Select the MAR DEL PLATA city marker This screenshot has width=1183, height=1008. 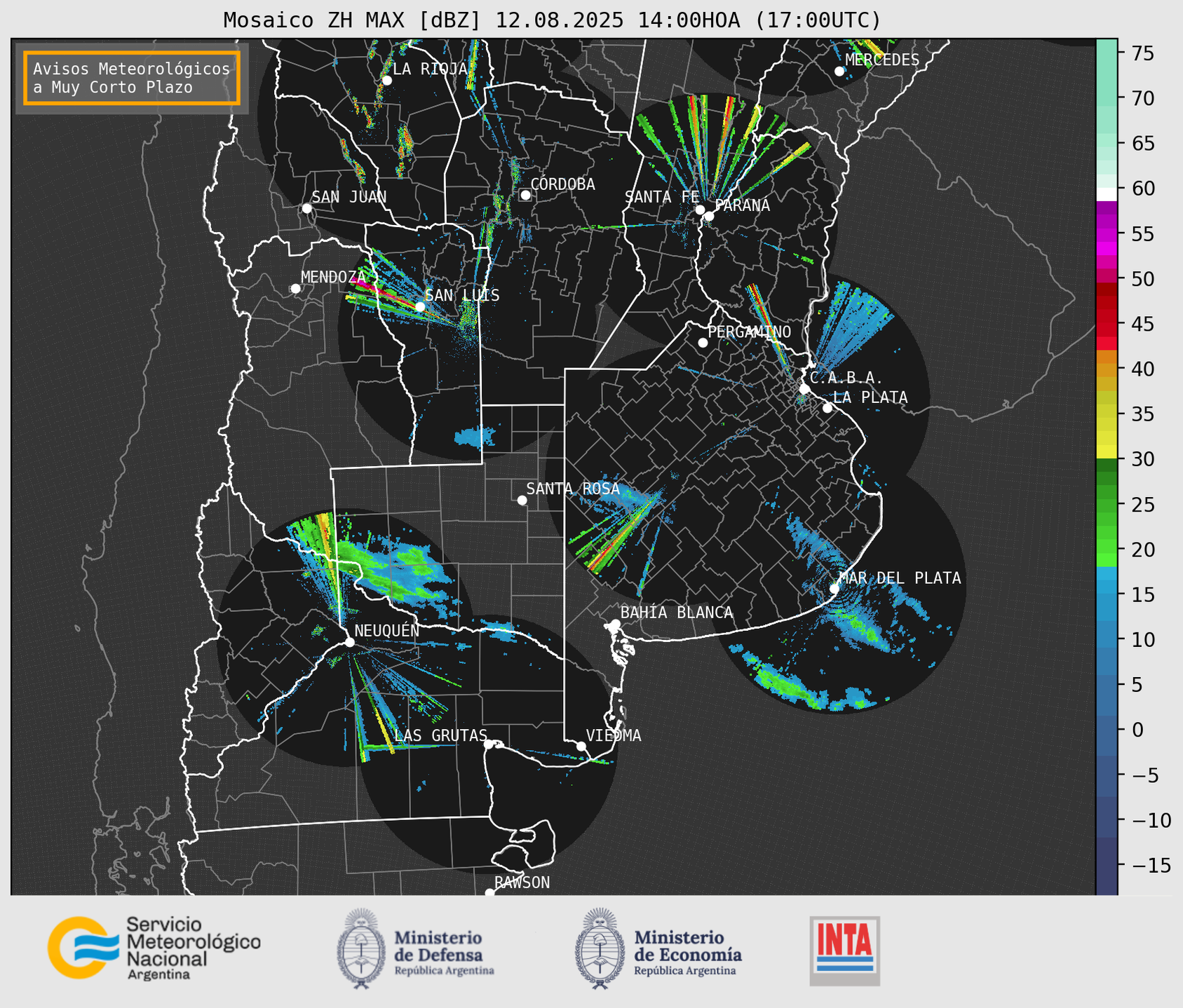pyautogui.click(x=834, y=588)
